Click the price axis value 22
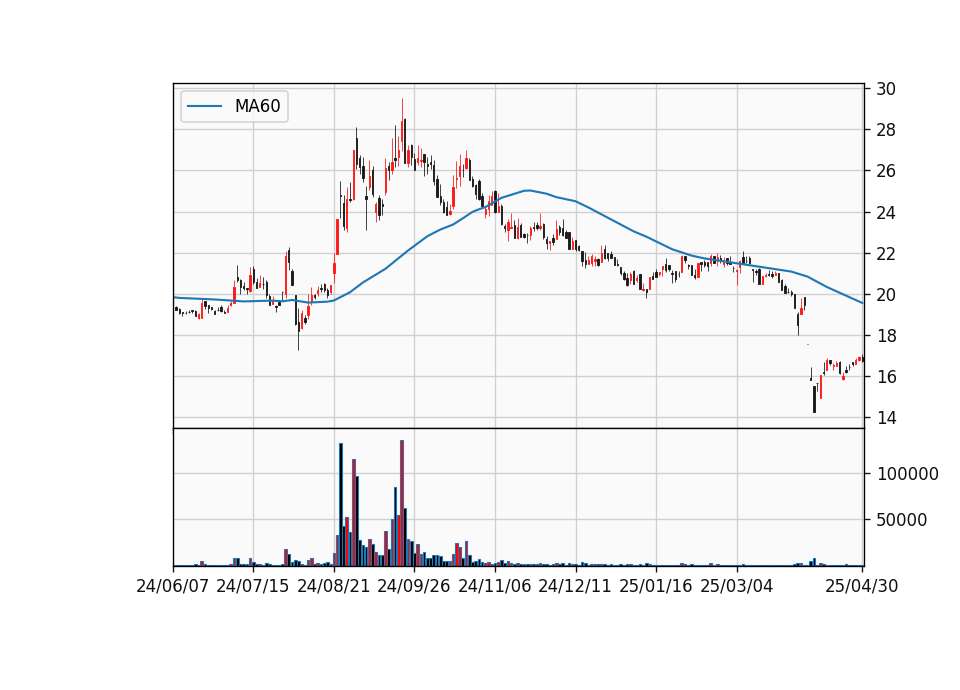The image size is (960, 690). click(886, 254)
